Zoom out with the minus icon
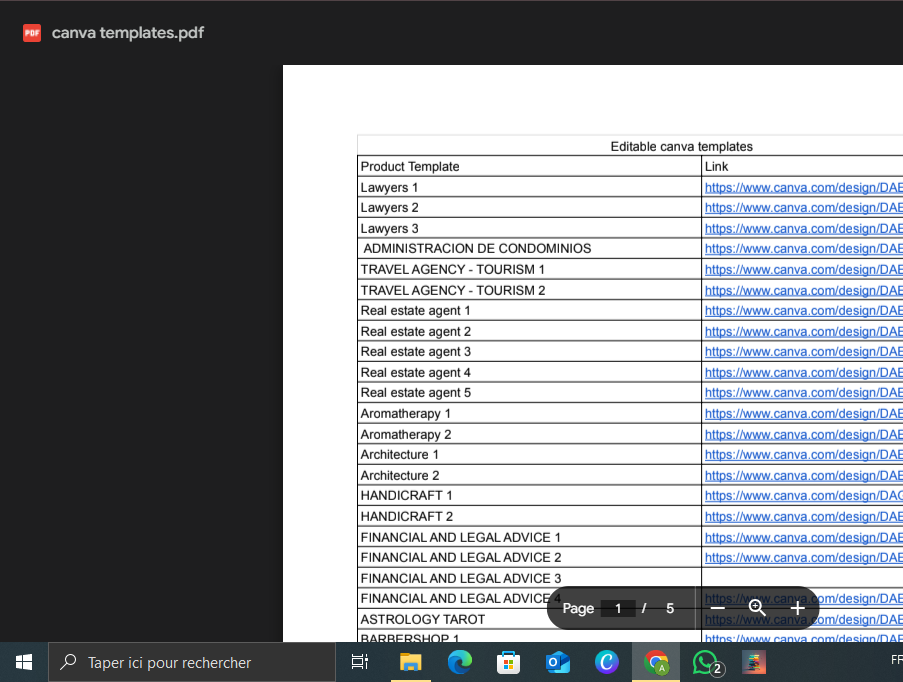This screenshot has height=682, width=903. coord(718,608)
